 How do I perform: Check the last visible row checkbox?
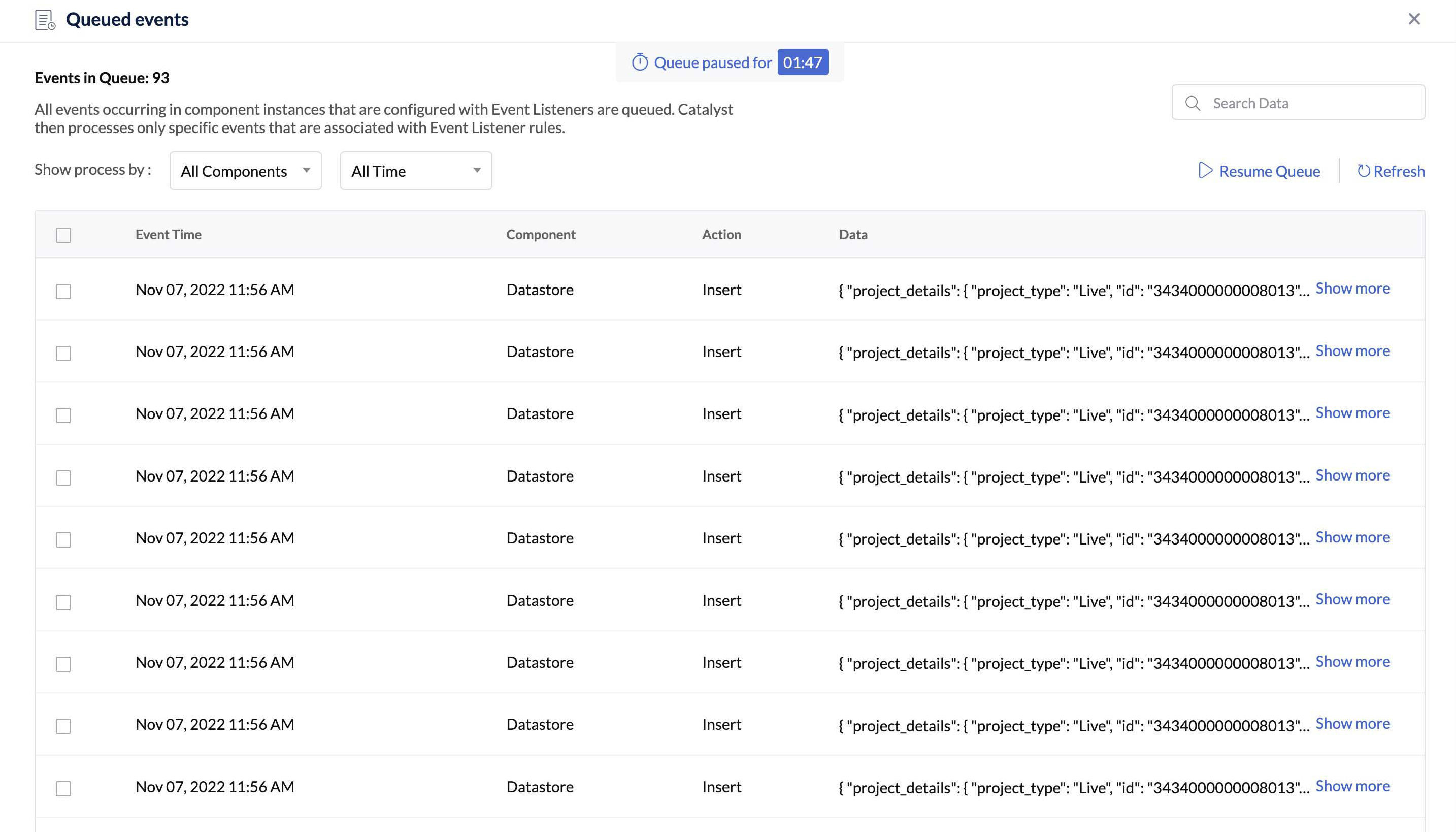click(63, 788)
